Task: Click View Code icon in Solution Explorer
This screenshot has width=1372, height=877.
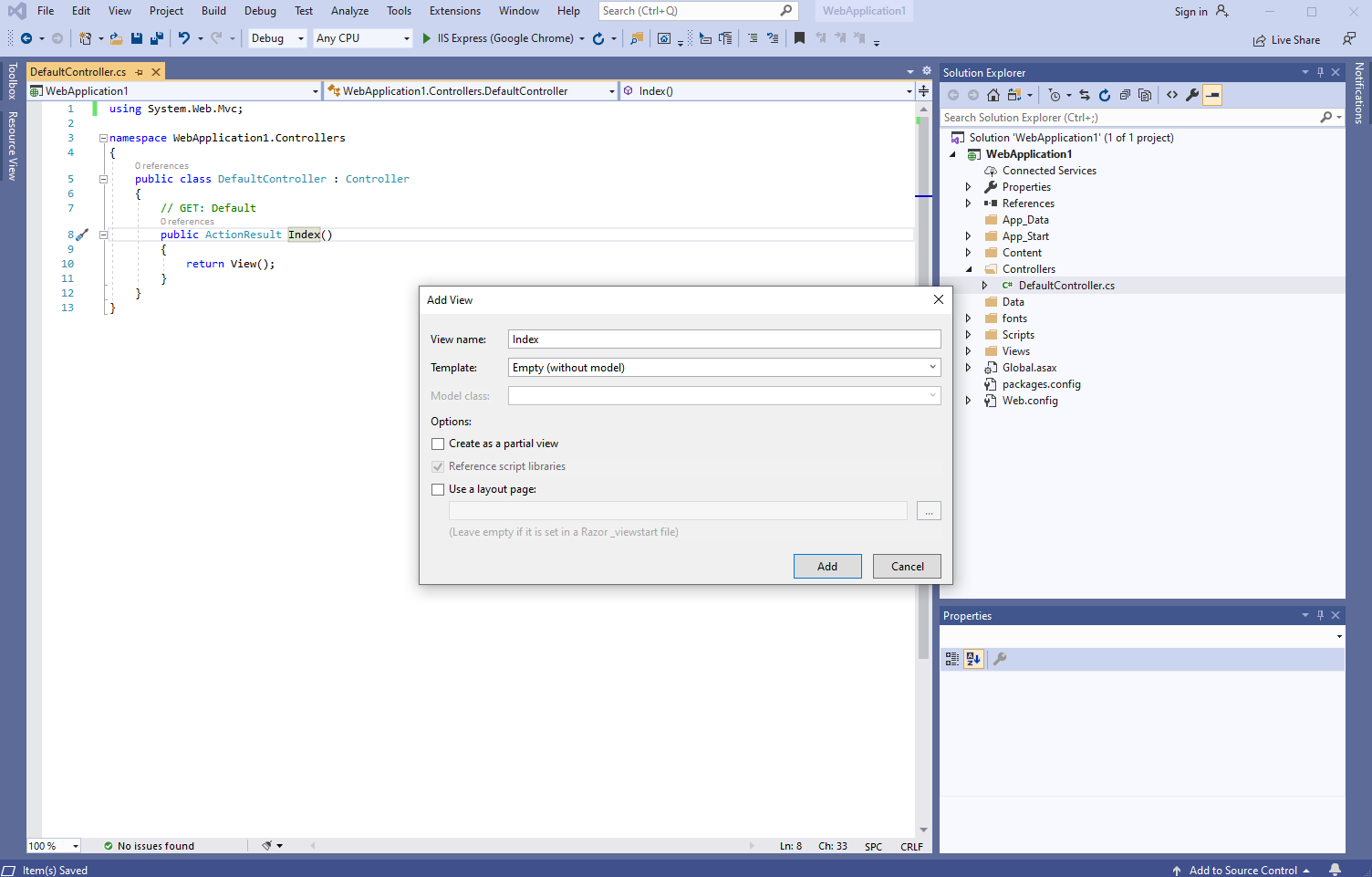Action: coord(1172,95)
